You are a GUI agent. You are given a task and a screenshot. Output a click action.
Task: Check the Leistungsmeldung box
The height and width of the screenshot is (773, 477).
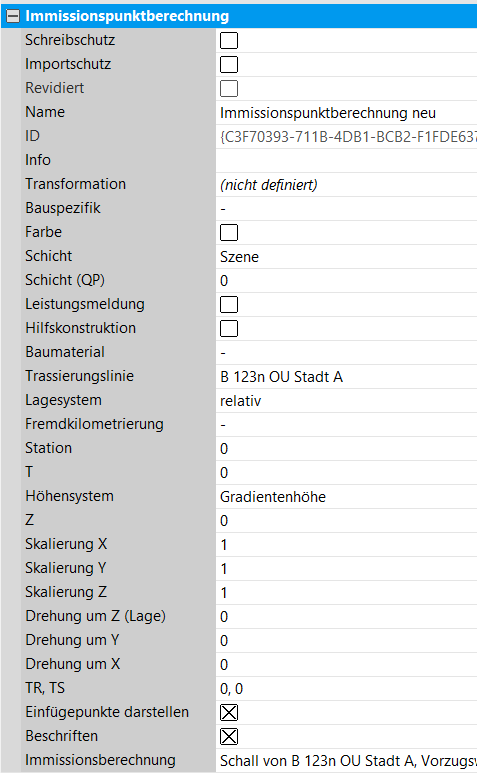tap(229, 305)
